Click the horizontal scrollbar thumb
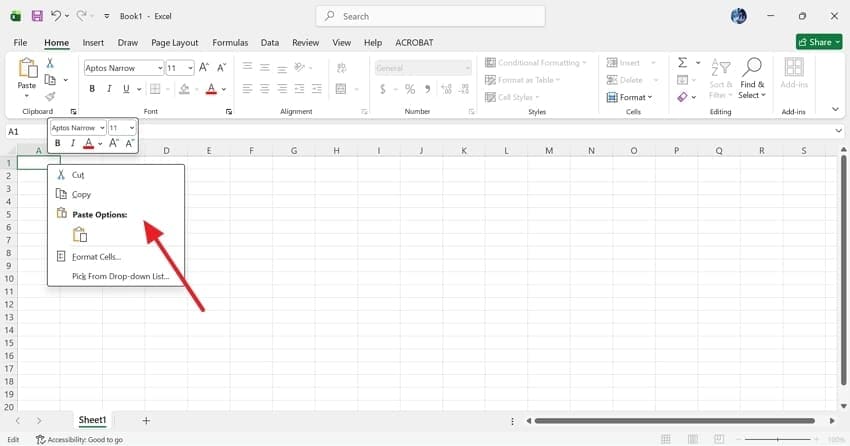Screen dimensions: 850x446 674,421
